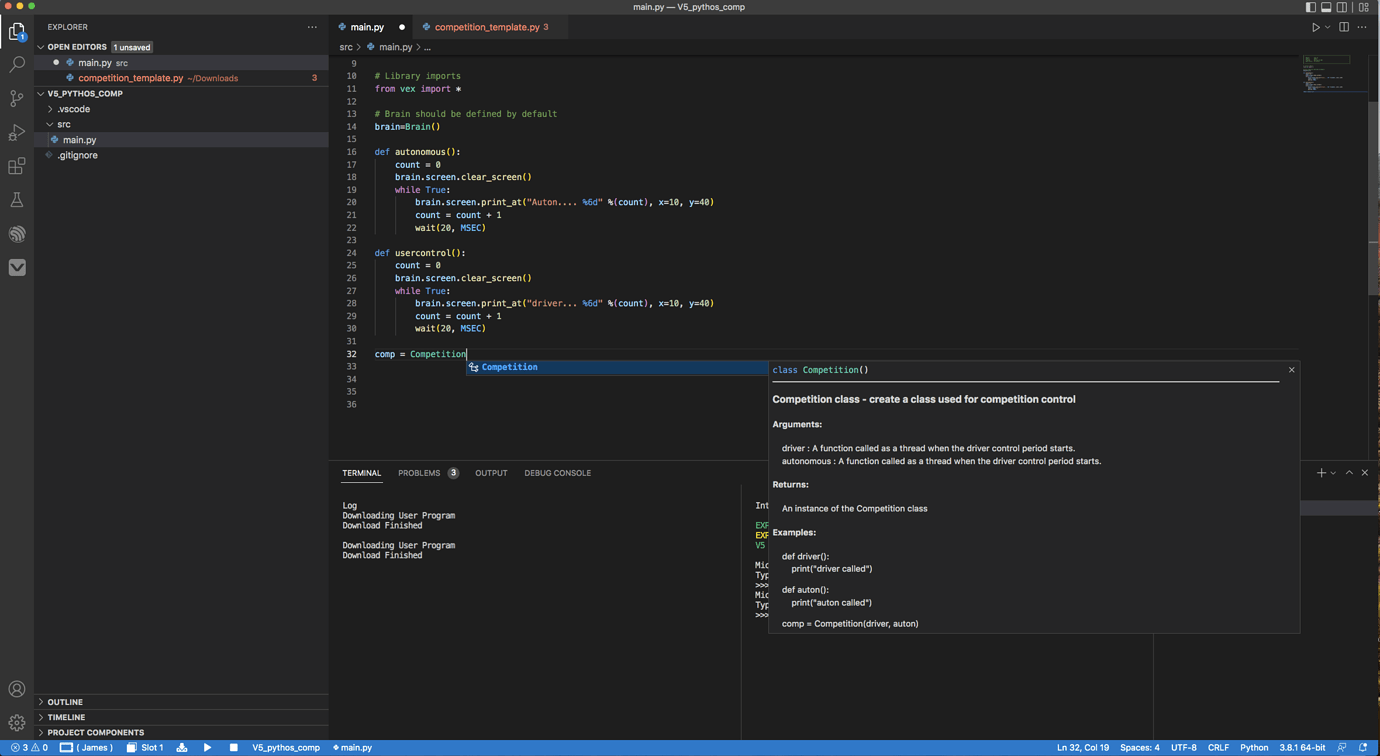The height and width of the screenshot is (756, 1380).
Task: Click the main.py label in status bar
Action: 353,748
